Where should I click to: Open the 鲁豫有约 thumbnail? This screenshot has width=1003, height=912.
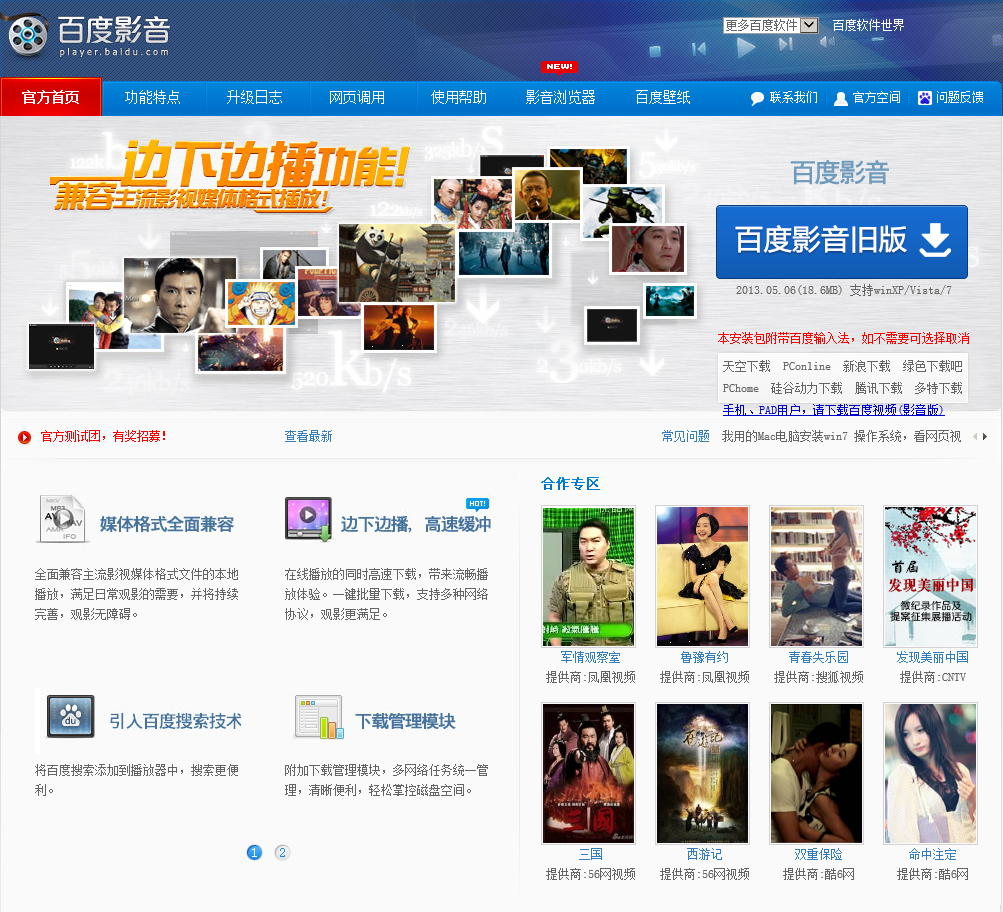pos(702,576)
